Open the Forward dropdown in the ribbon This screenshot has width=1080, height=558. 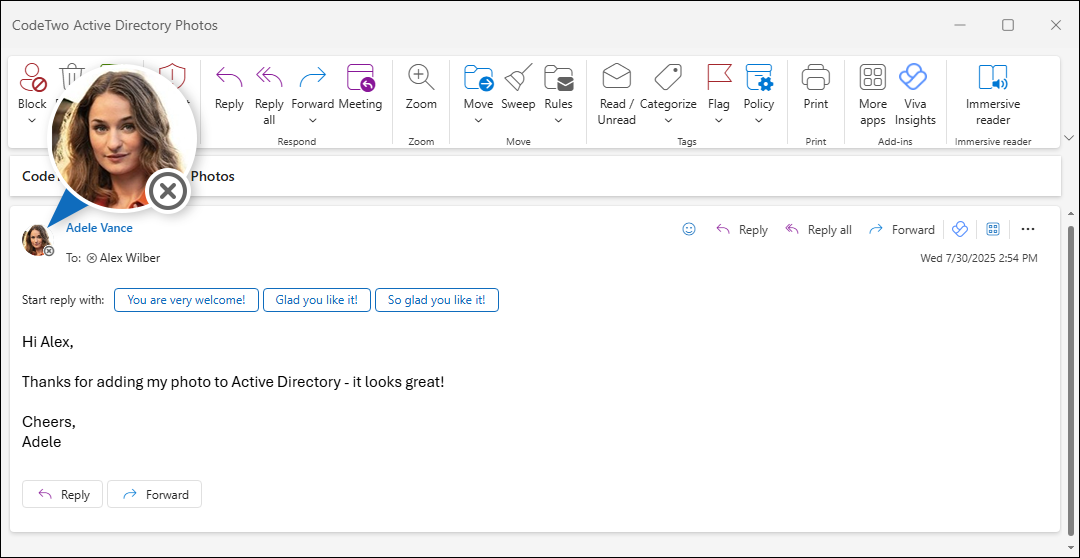[313, 121]
